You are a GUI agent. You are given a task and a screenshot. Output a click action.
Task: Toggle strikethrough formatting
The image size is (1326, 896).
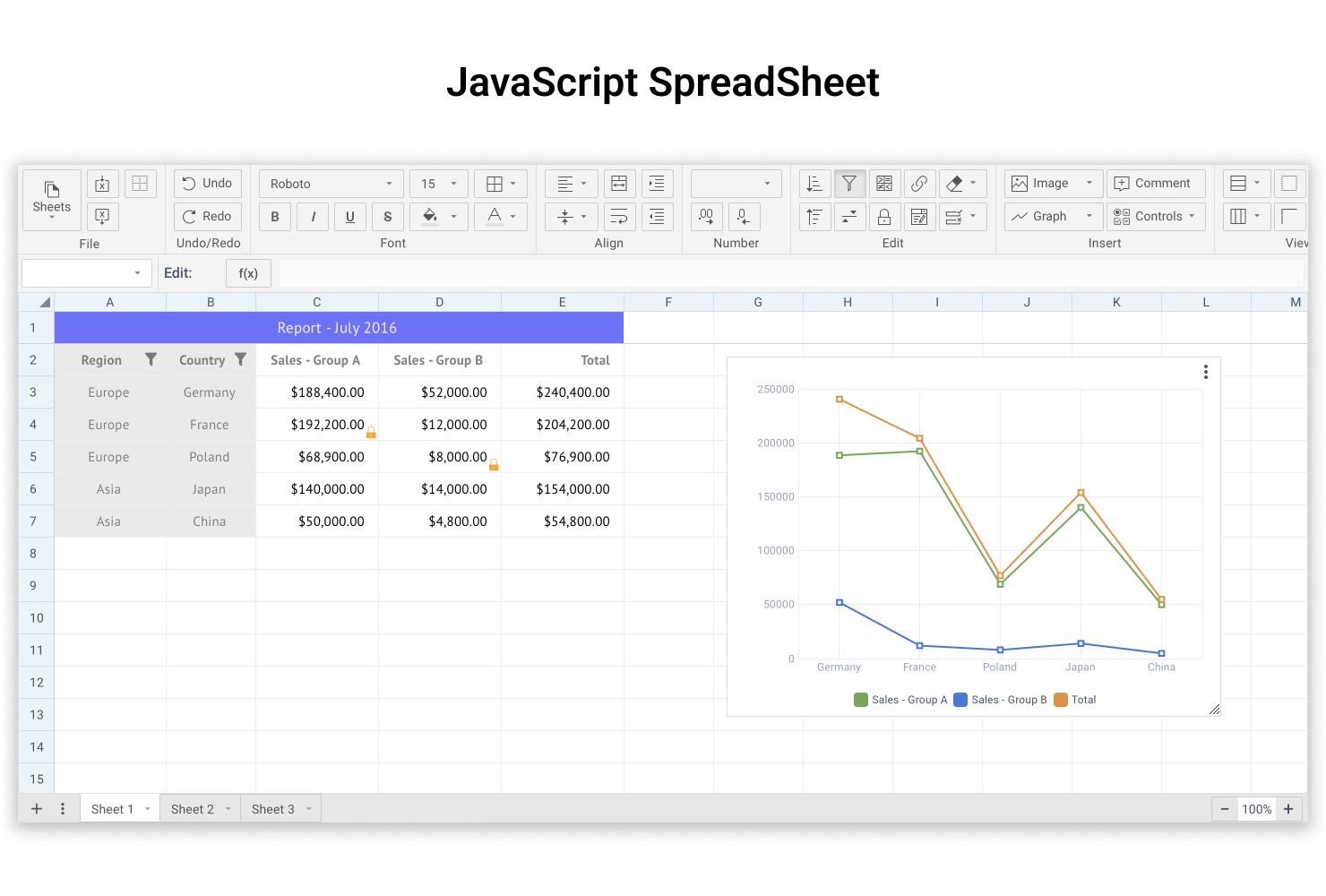(x=388, y=216)
